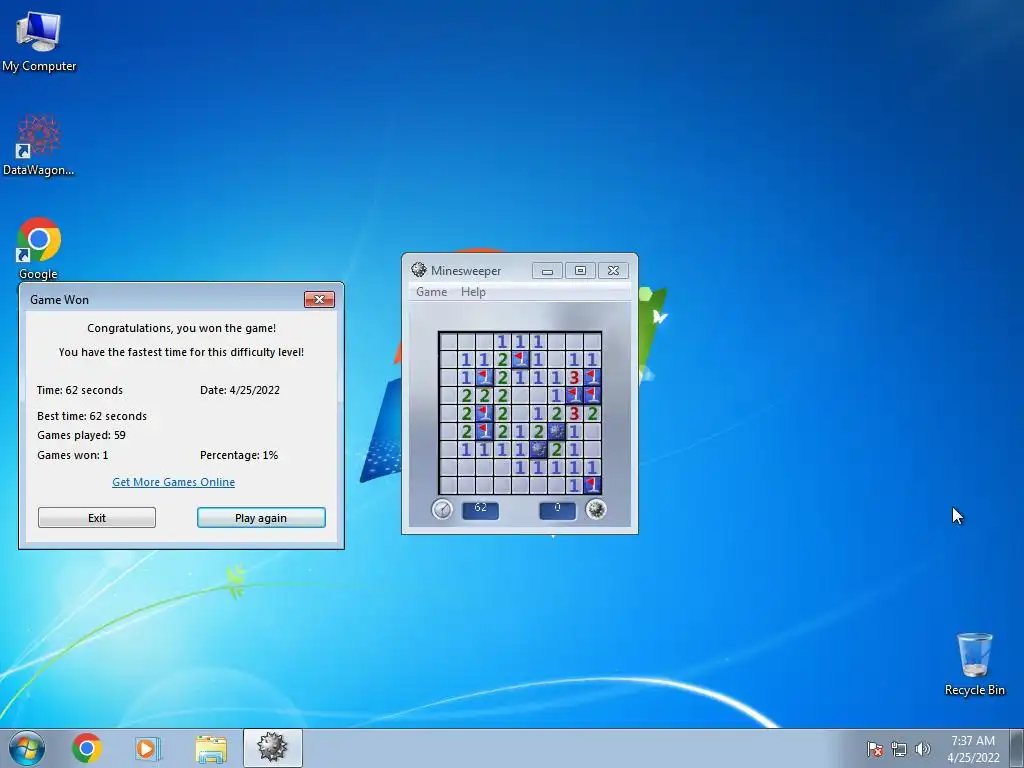The height and width of the screenshot is (768, 1024).
Task: Open network status icon in system tray
Action: tap(899, 748)
